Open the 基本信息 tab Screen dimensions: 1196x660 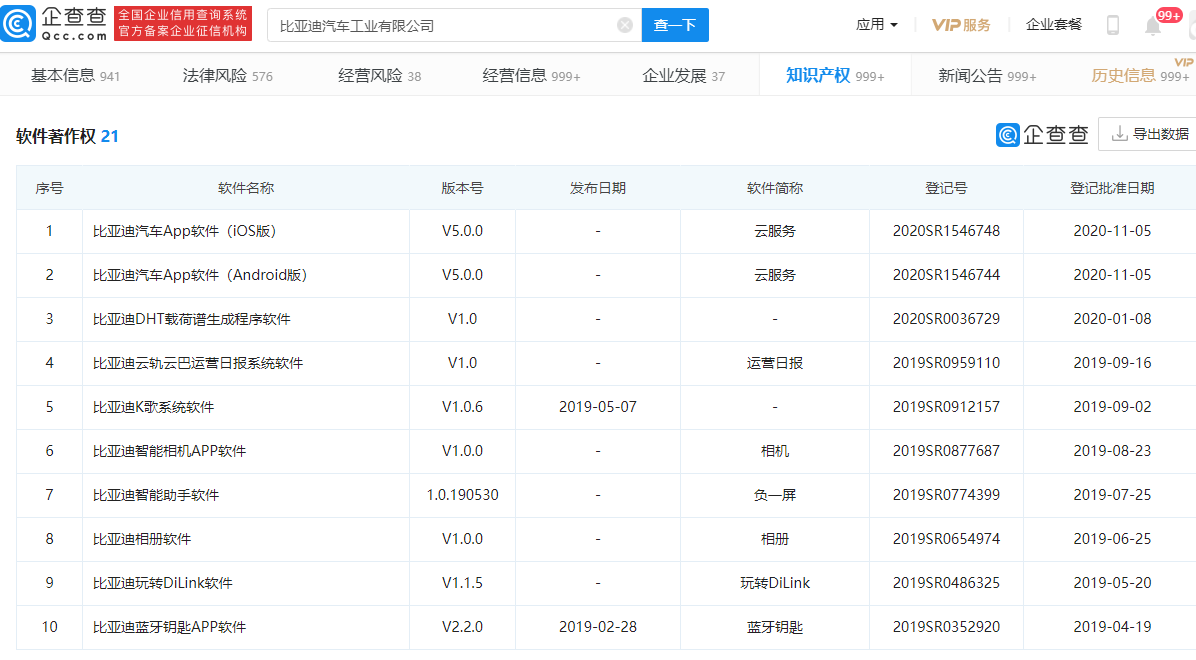tap(75, 76)
